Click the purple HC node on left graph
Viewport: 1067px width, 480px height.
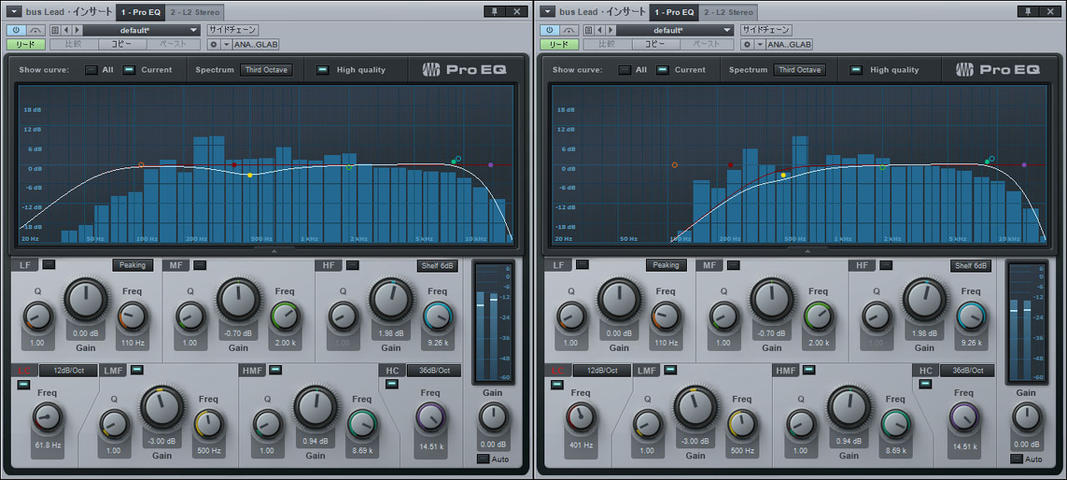coord(491,165)
